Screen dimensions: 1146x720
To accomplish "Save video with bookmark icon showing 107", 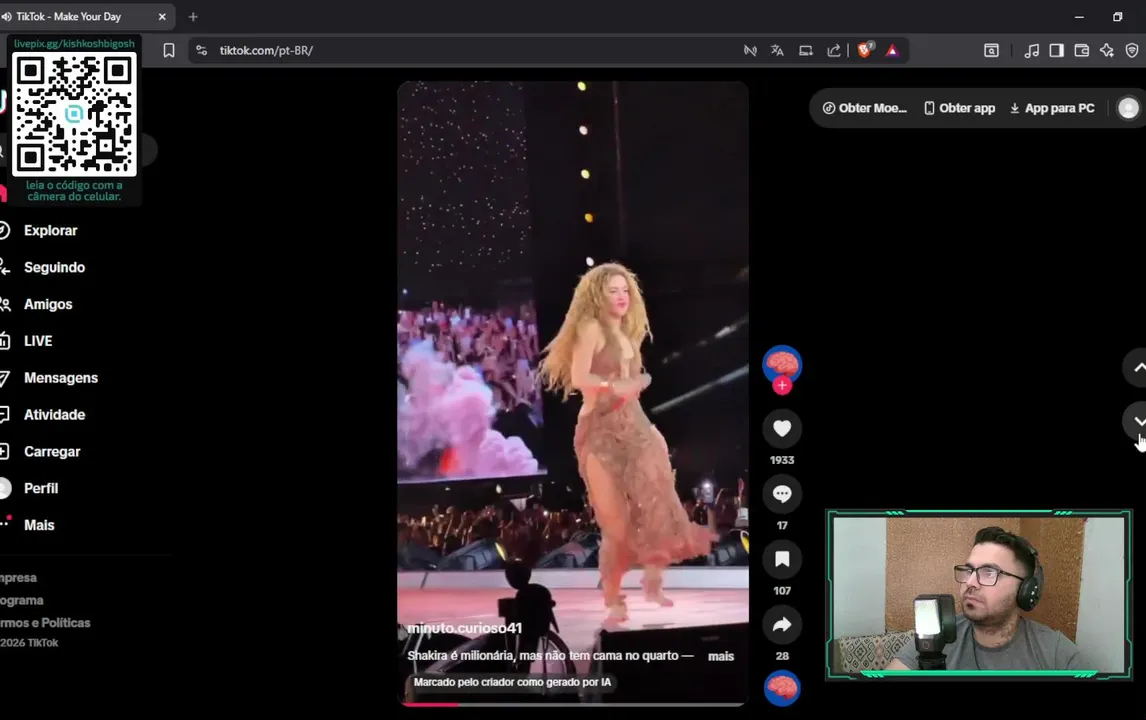I will pos(782,560).
